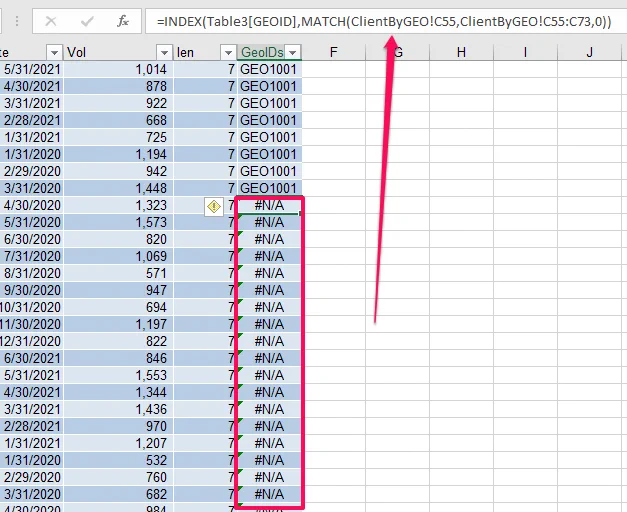
Task: Select Vol cell with value 1,014
Action: point(118,70)
